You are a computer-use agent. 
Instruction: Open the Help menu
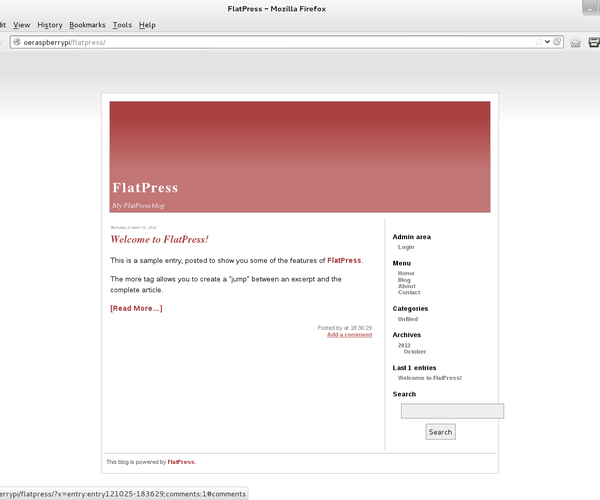[x=147, y=25]
